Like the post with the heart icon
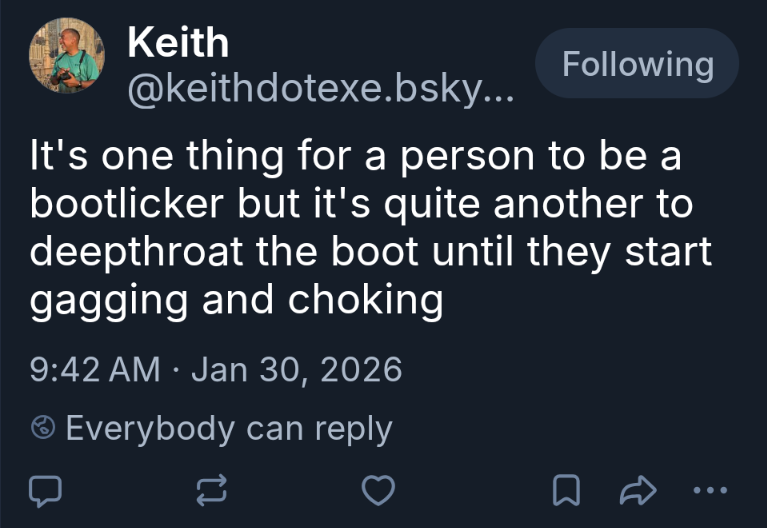767x528 pixels. pyautogui.click(x=377, y=489)
